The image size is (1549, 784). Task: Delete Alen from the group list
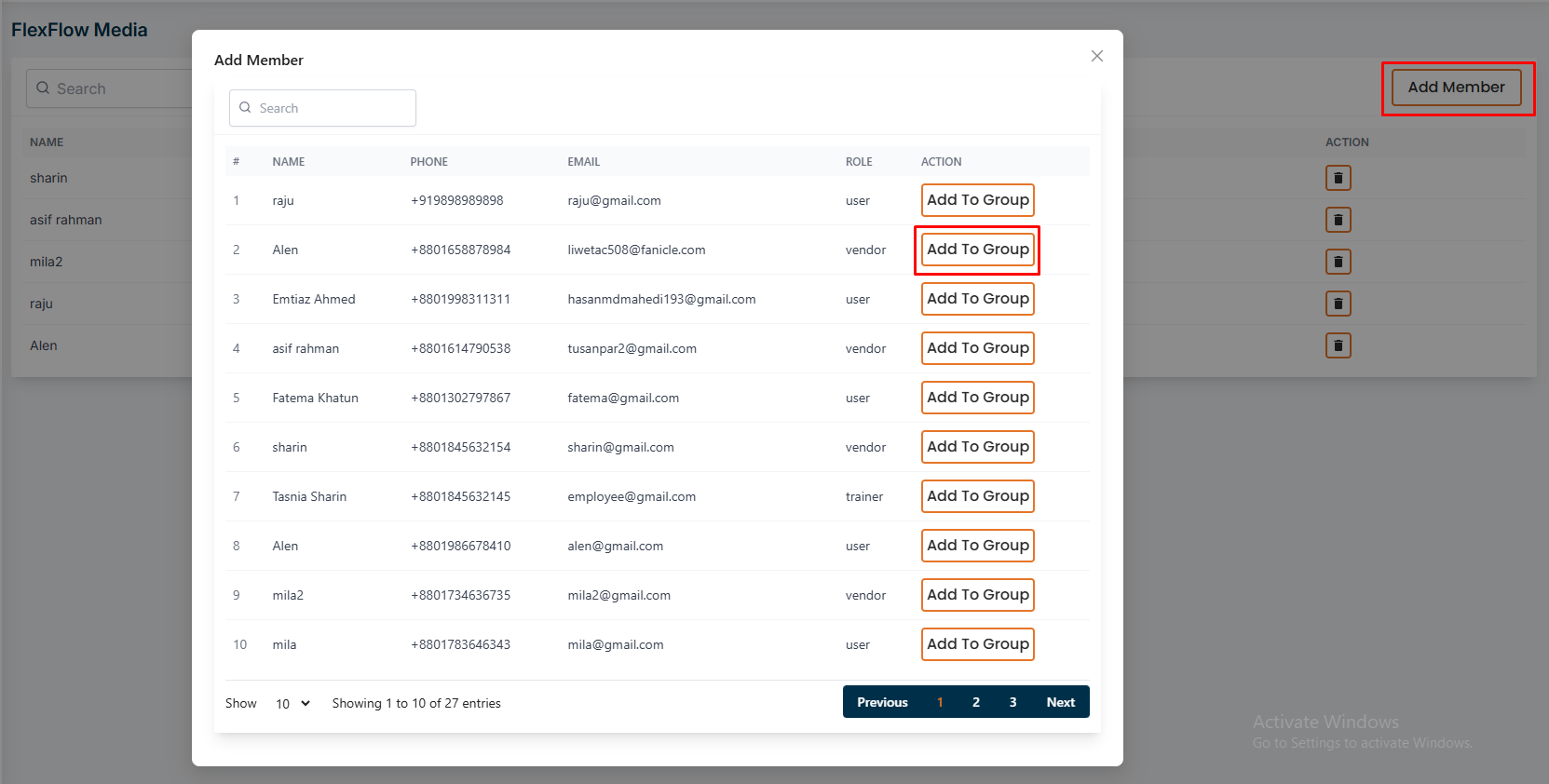(1338, 345)
